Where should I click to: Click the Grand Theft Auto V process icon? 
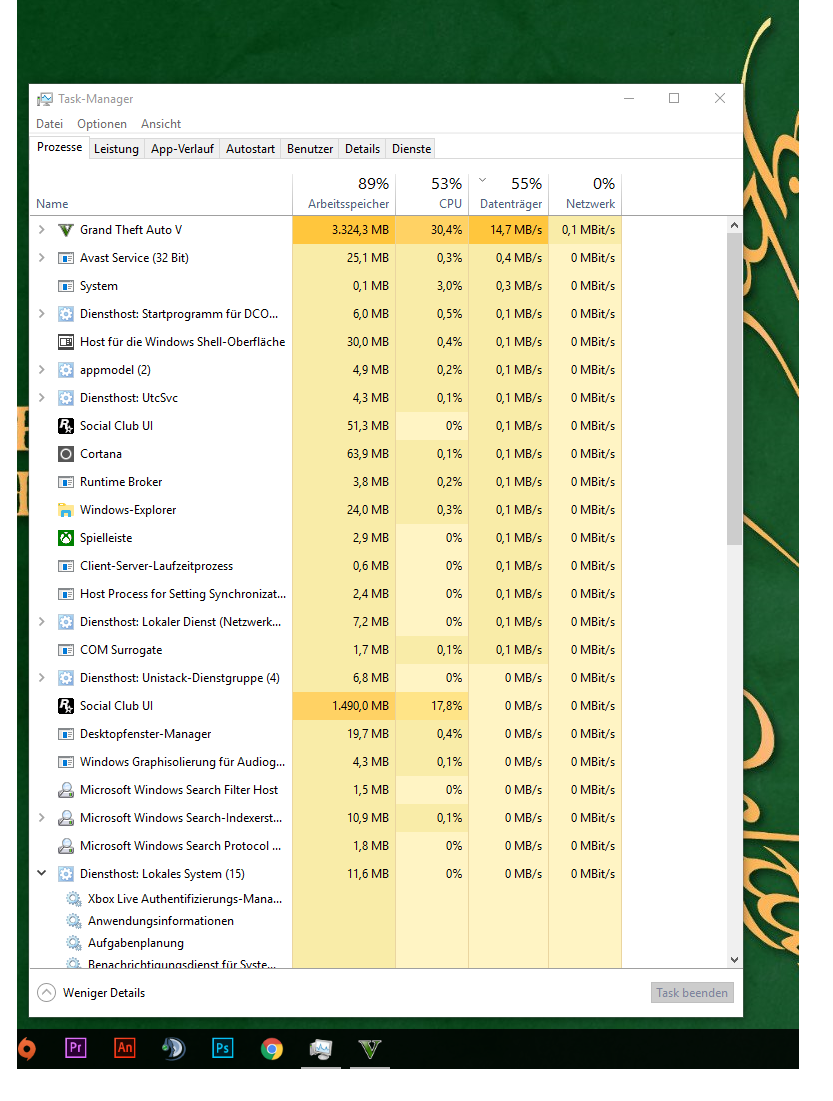pyautogui.click(x=65, y=230)
